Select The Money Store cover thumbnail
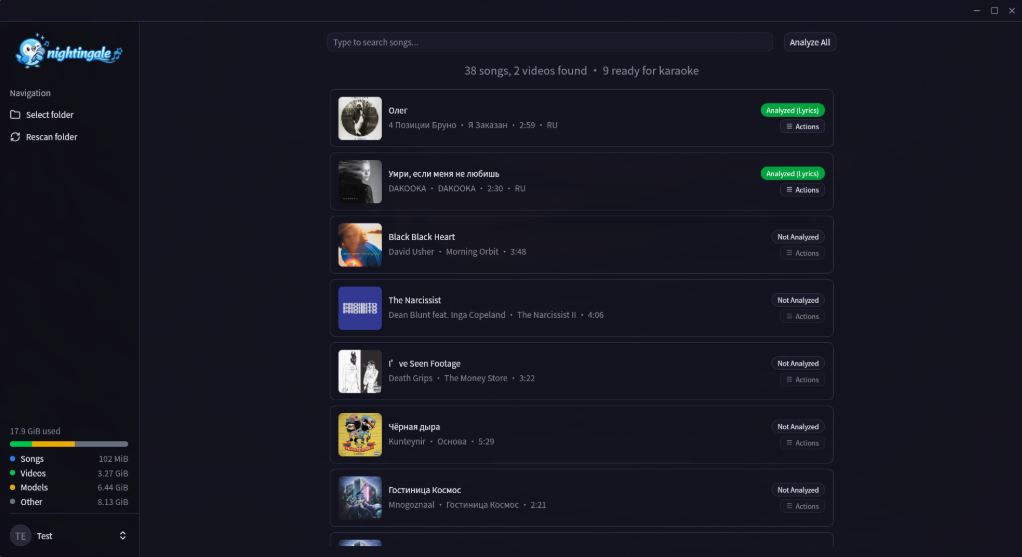1022x557 pixels. (360, 371)
